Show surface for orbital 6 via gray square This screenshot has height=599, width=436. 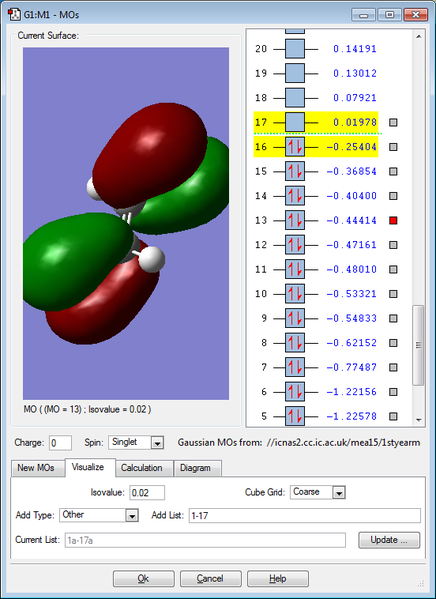tap(393, 391)
